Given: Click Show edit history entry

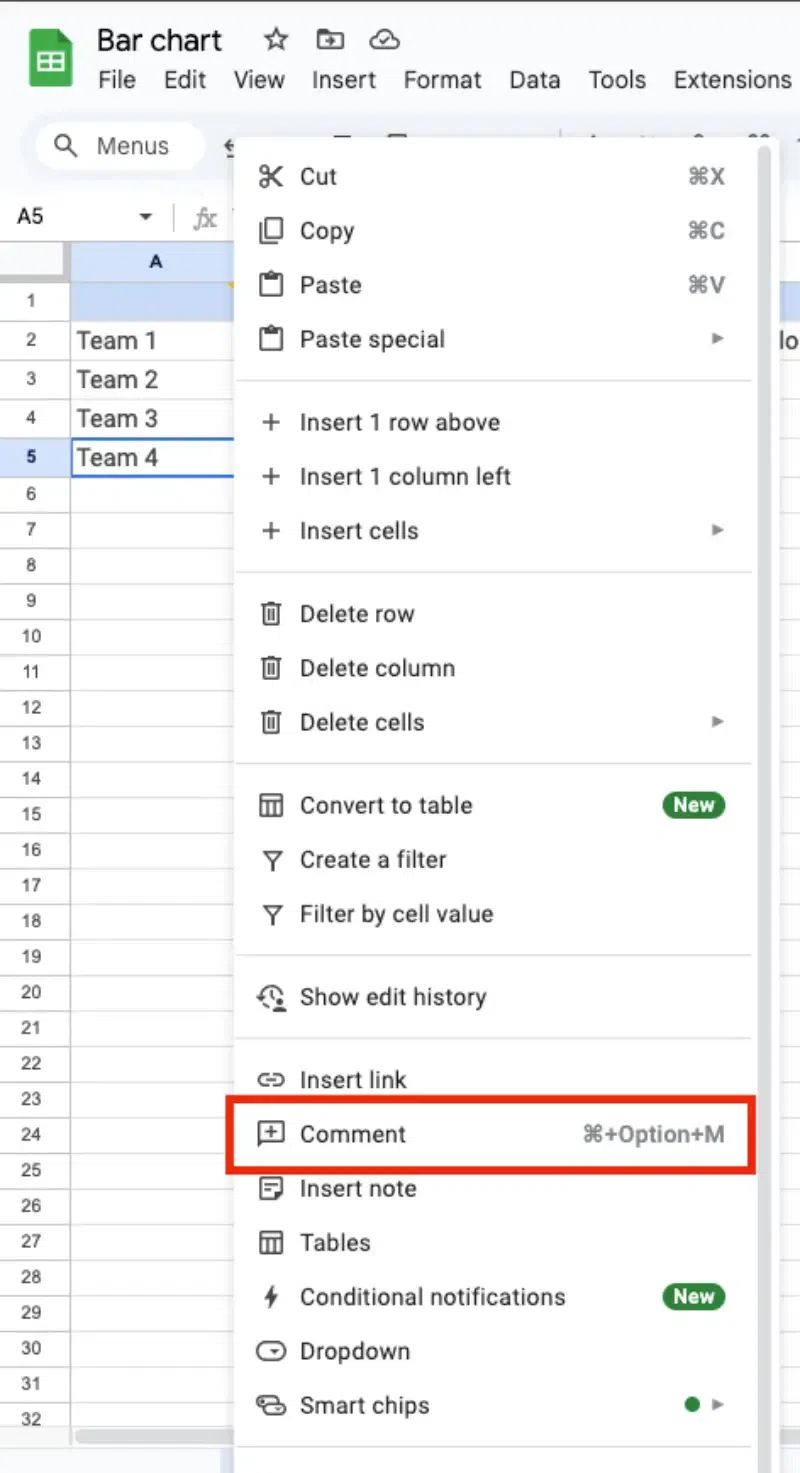Looking at the screenshot, I should point(392,997).
